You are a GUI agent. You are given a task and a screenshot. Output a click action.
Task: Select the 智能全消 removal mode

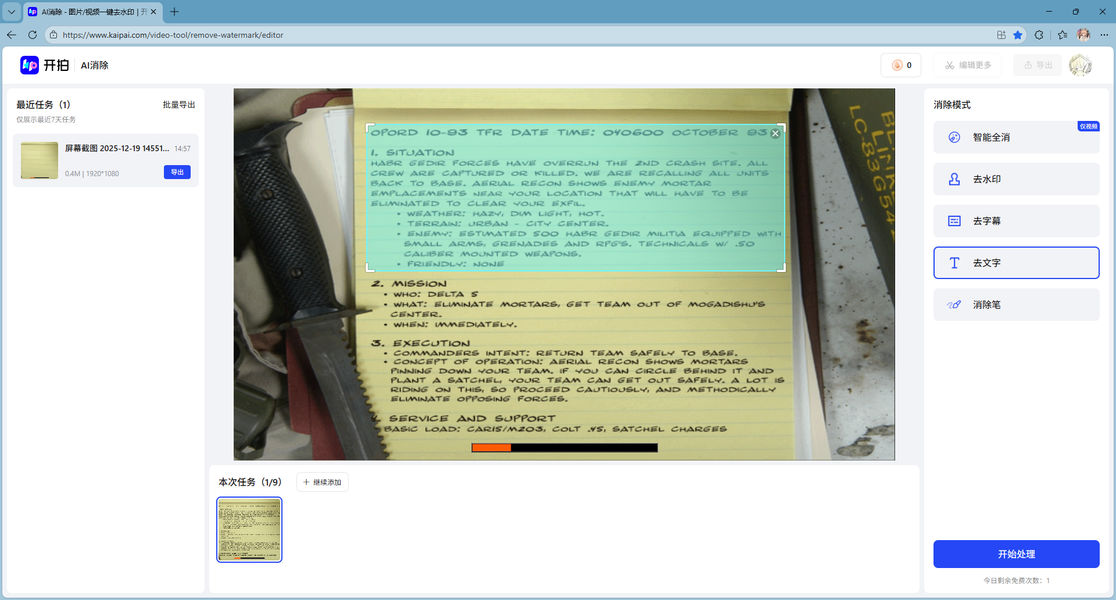point(1016,137)
